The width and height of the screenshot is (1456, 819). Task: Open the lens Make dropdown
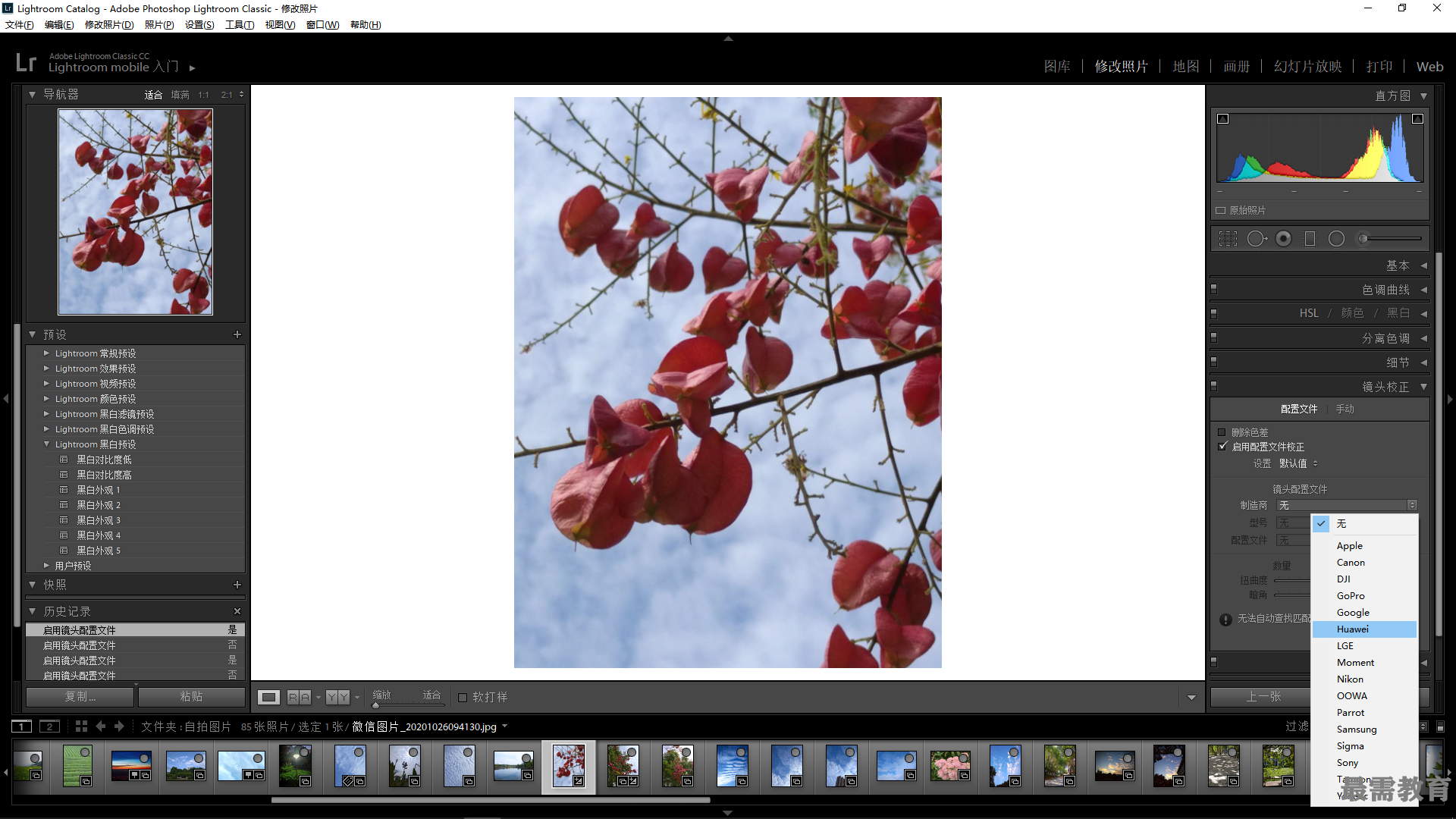click(1346, 505)
